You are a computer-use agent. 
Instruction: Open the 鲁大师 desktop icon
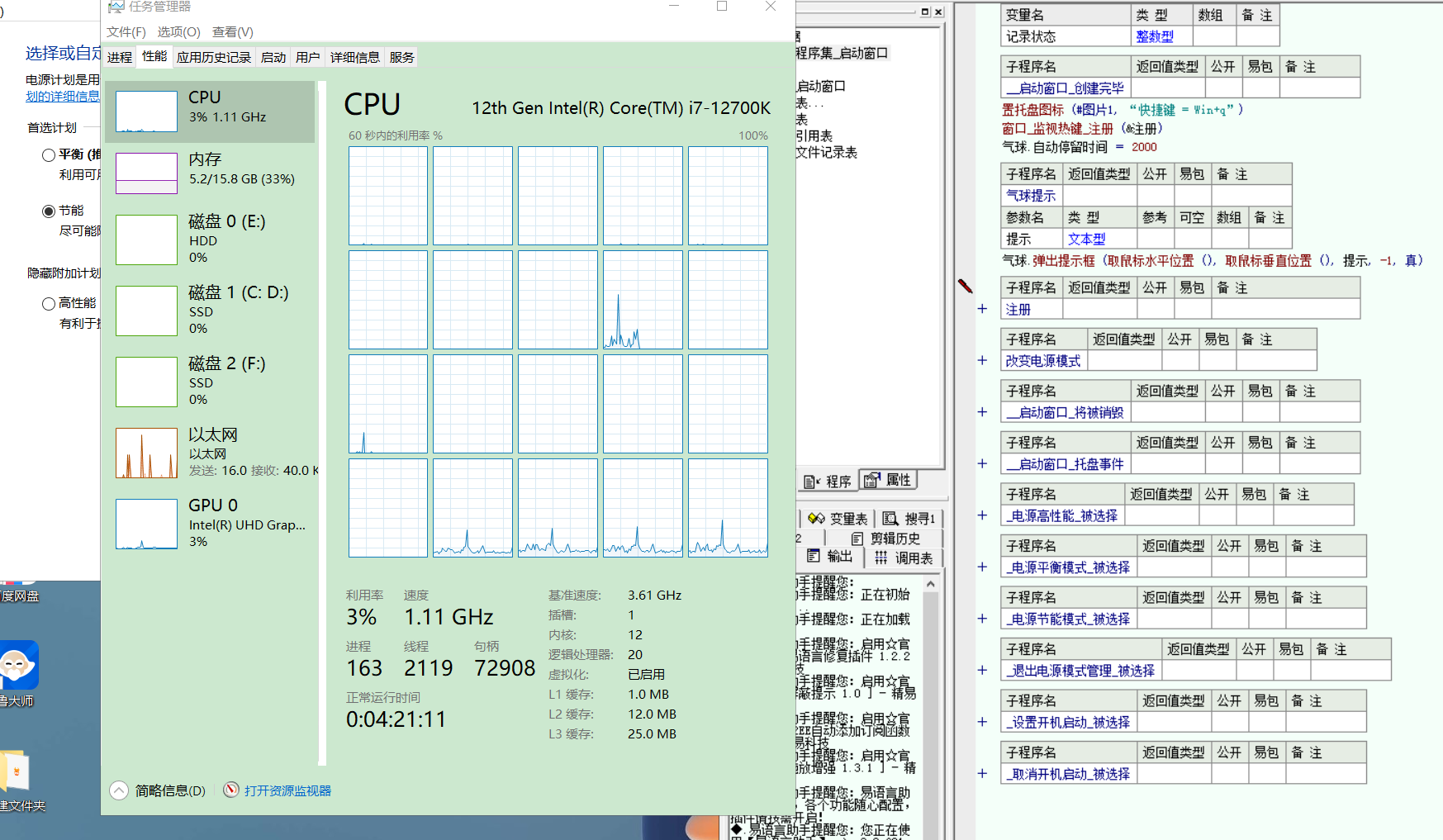pyautogui.click(x=18, y=664)
